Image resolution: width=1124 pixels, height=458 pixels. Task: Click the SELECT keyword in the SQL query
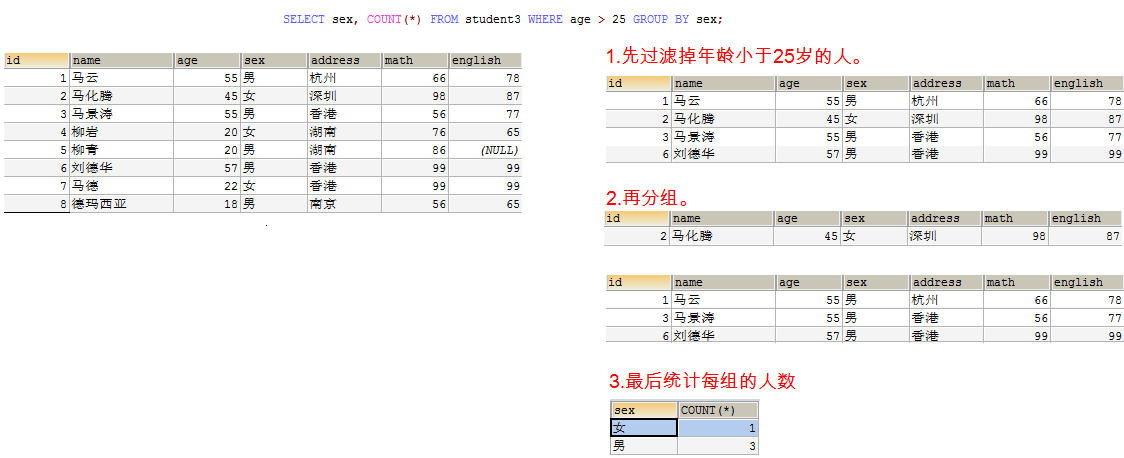click(304, 19)
